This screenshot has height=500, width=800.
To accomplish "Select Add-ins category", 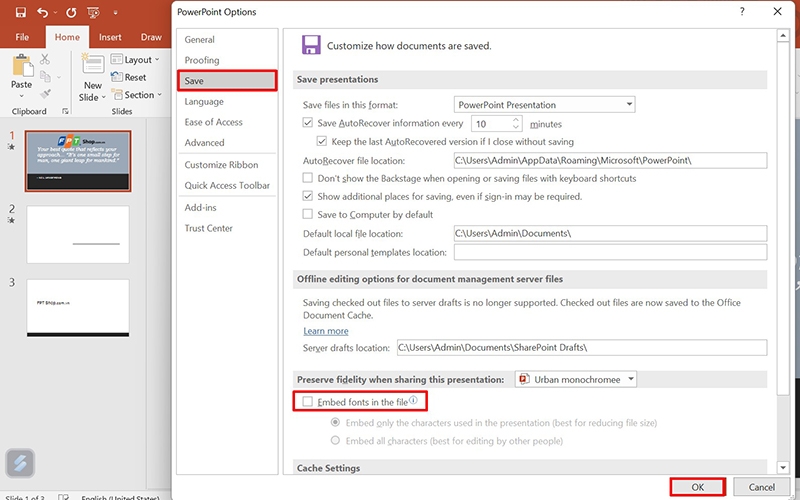I will pos(227,207).
